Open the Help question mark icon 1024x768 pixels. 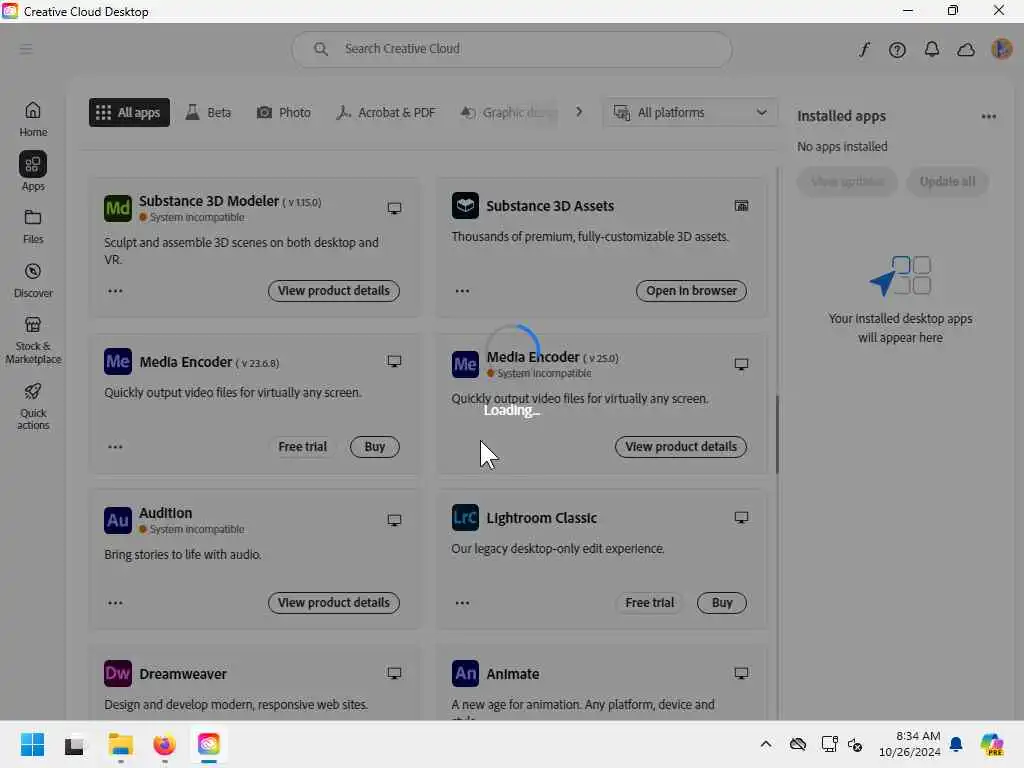point(897,50)
